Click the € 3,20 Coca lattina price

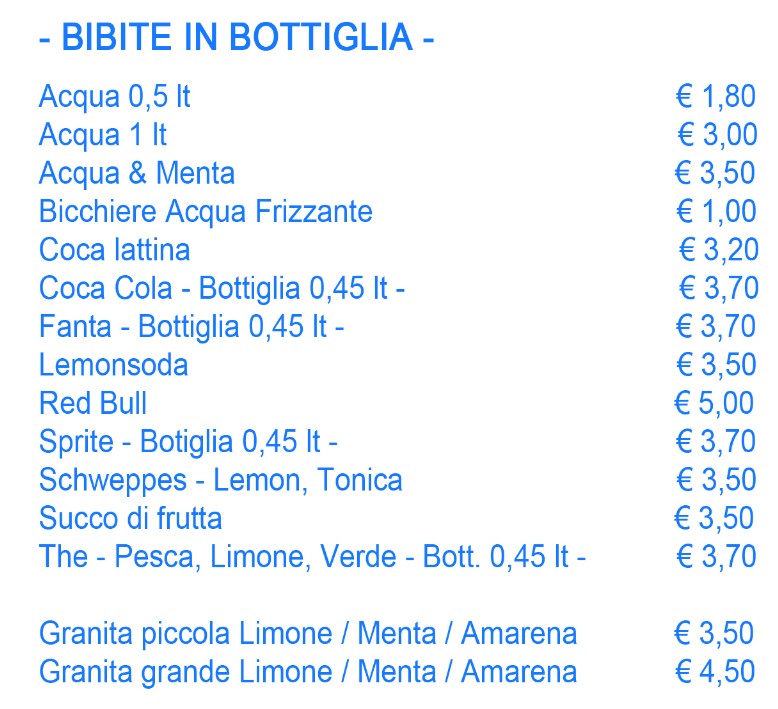click(x=719, y=250)
